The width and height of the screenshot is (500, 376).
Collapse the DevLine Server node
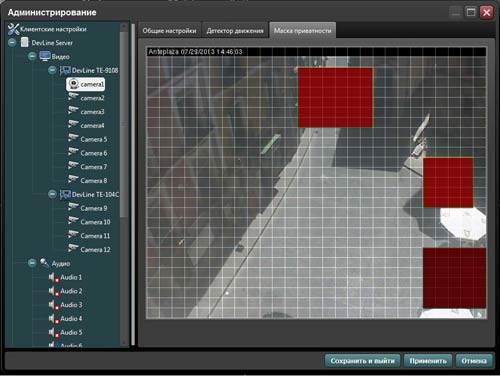click(12, 43)
